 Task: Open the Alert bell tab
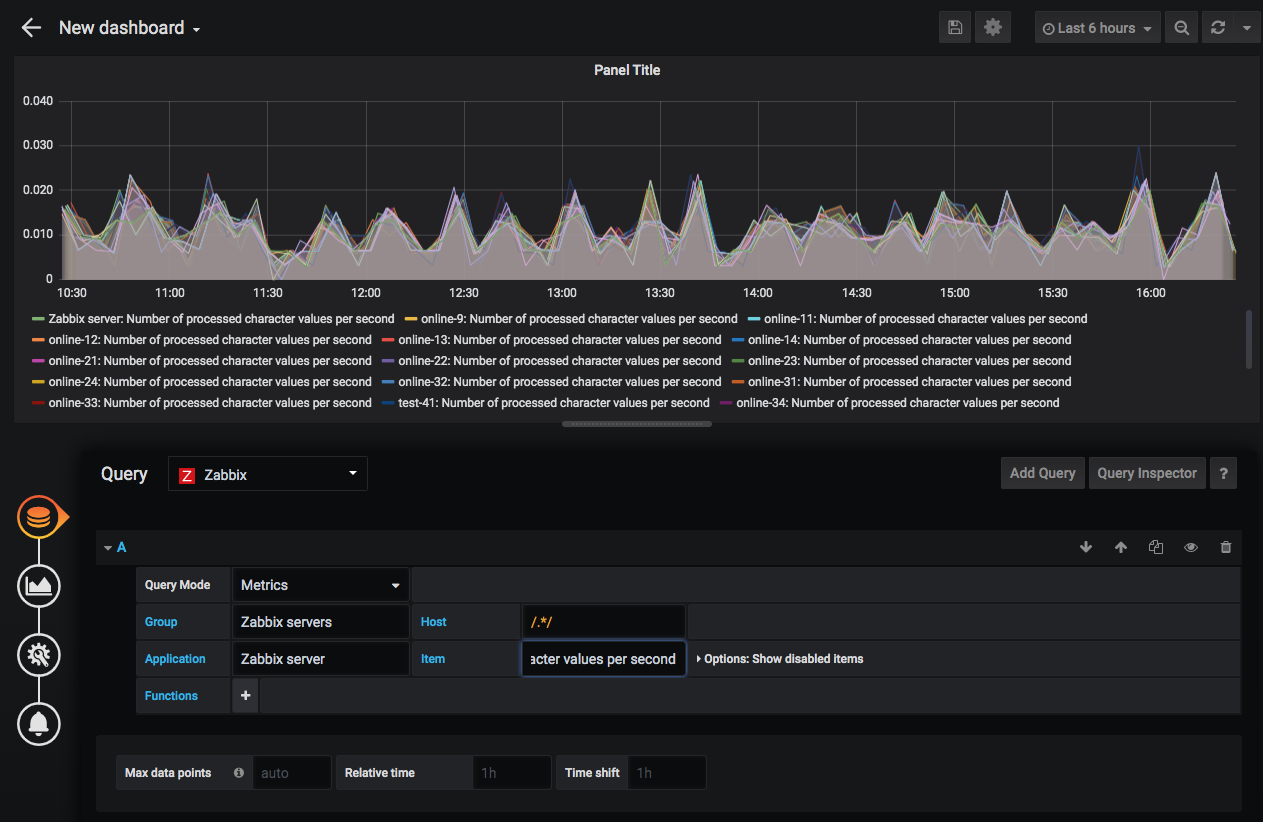coord(39,723)
